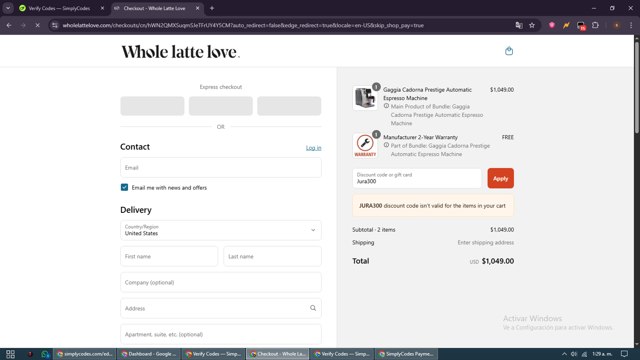Show hidden system tray icons chevron
Viewport: 640px width, 360px height.
click(x=564, y=354)
